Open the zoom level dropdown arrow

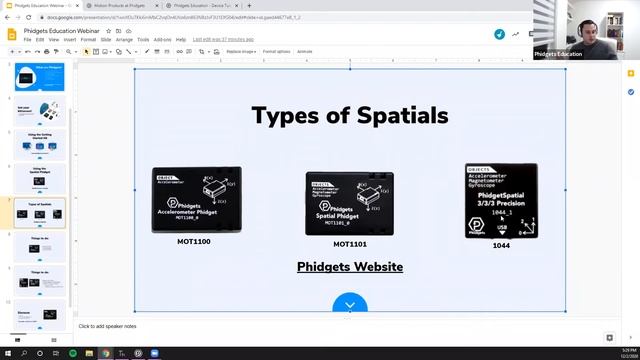point(76,52)
